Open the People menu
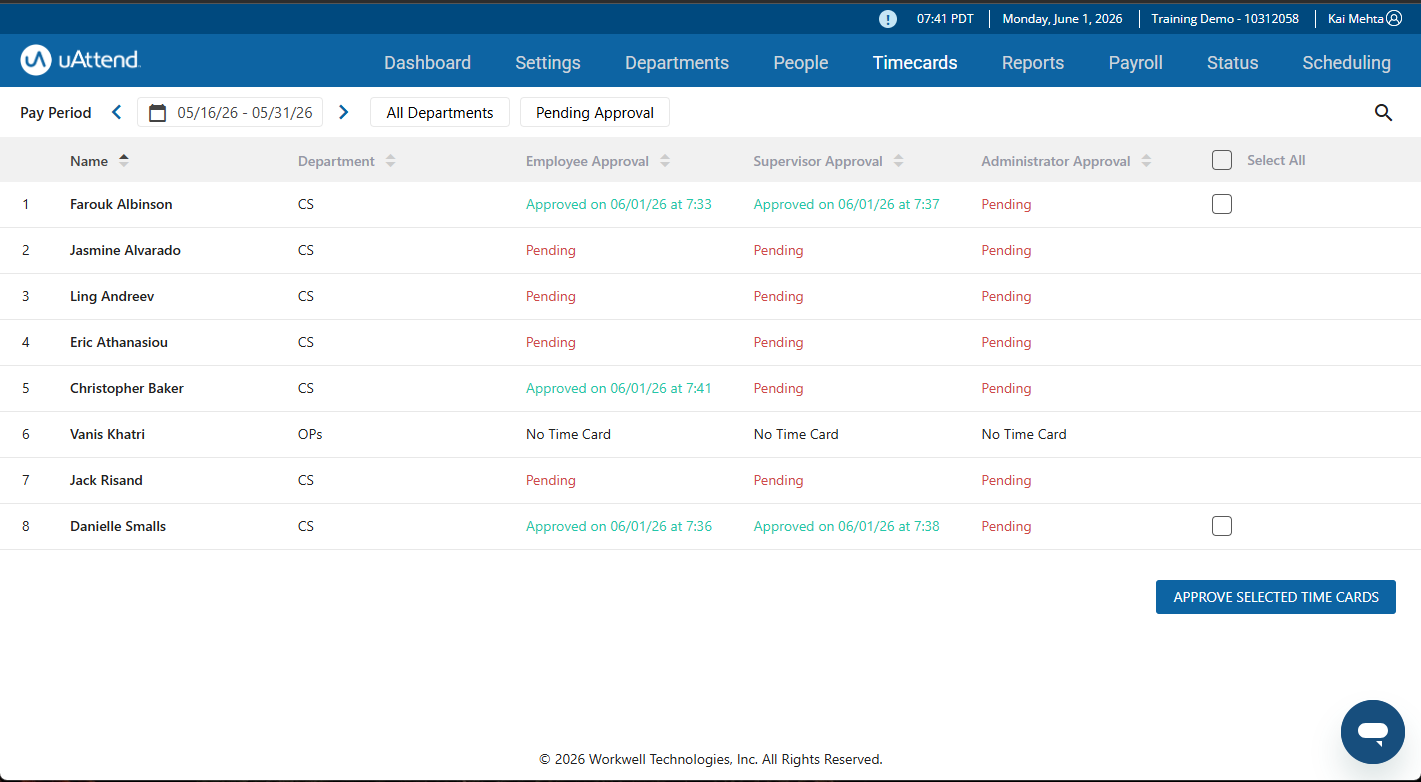This screenshot has width=1421, height=782. click(801, 63)
